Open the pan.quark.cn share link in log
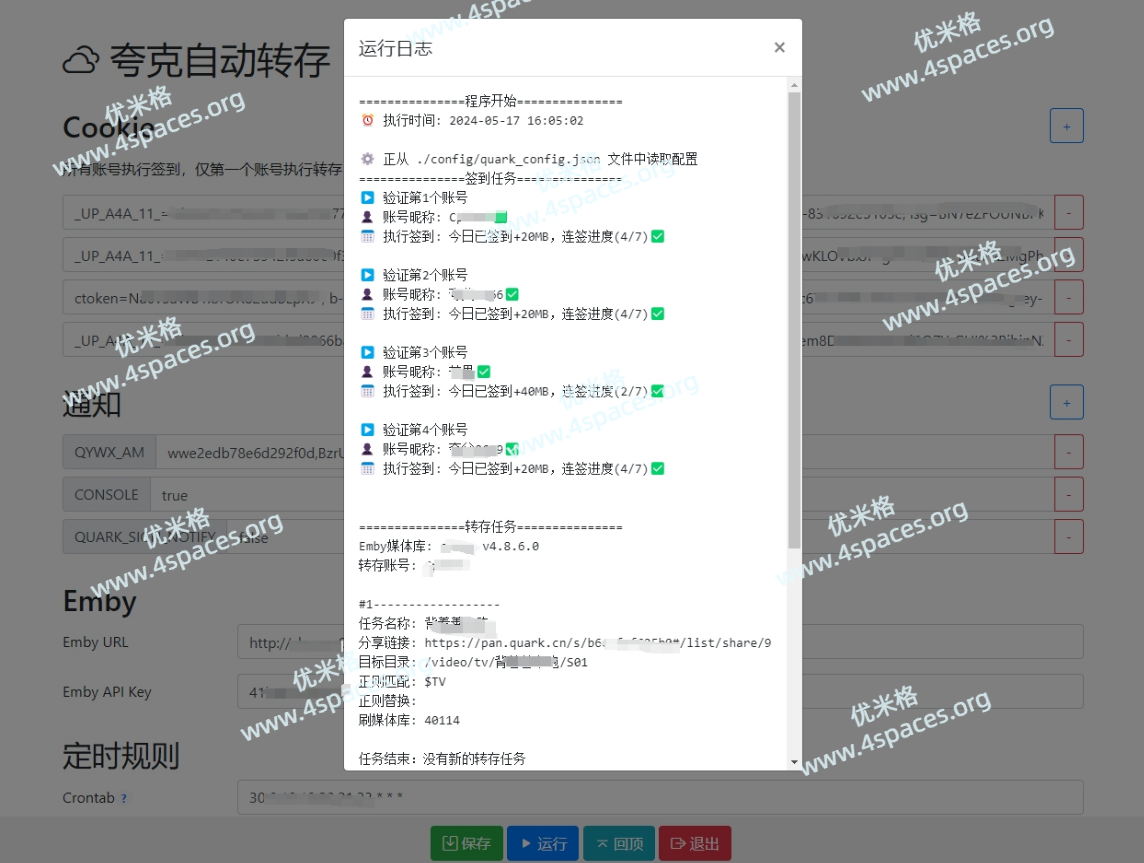 [x=597, y=643]
